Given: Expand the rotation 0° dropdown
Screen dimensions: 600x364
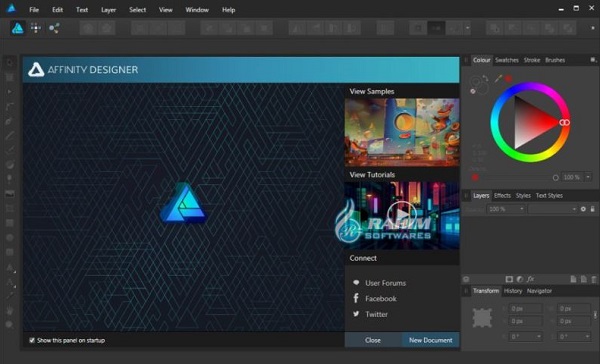Looking at the screenshot, I should (x=539, y=337).
